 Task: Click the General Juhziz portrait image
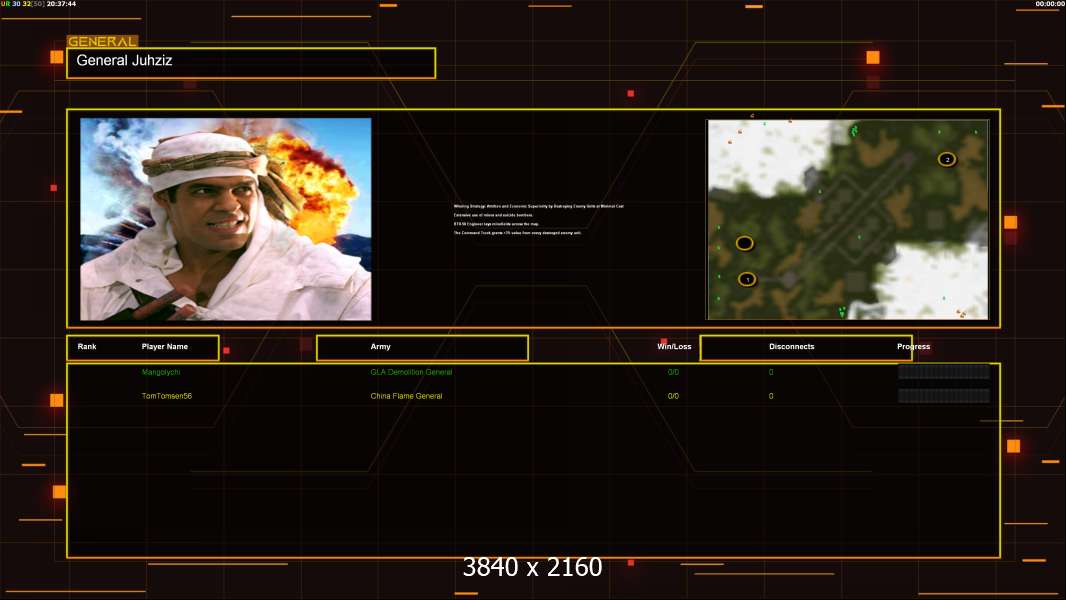pyautogui.click(x=226, y=219)
